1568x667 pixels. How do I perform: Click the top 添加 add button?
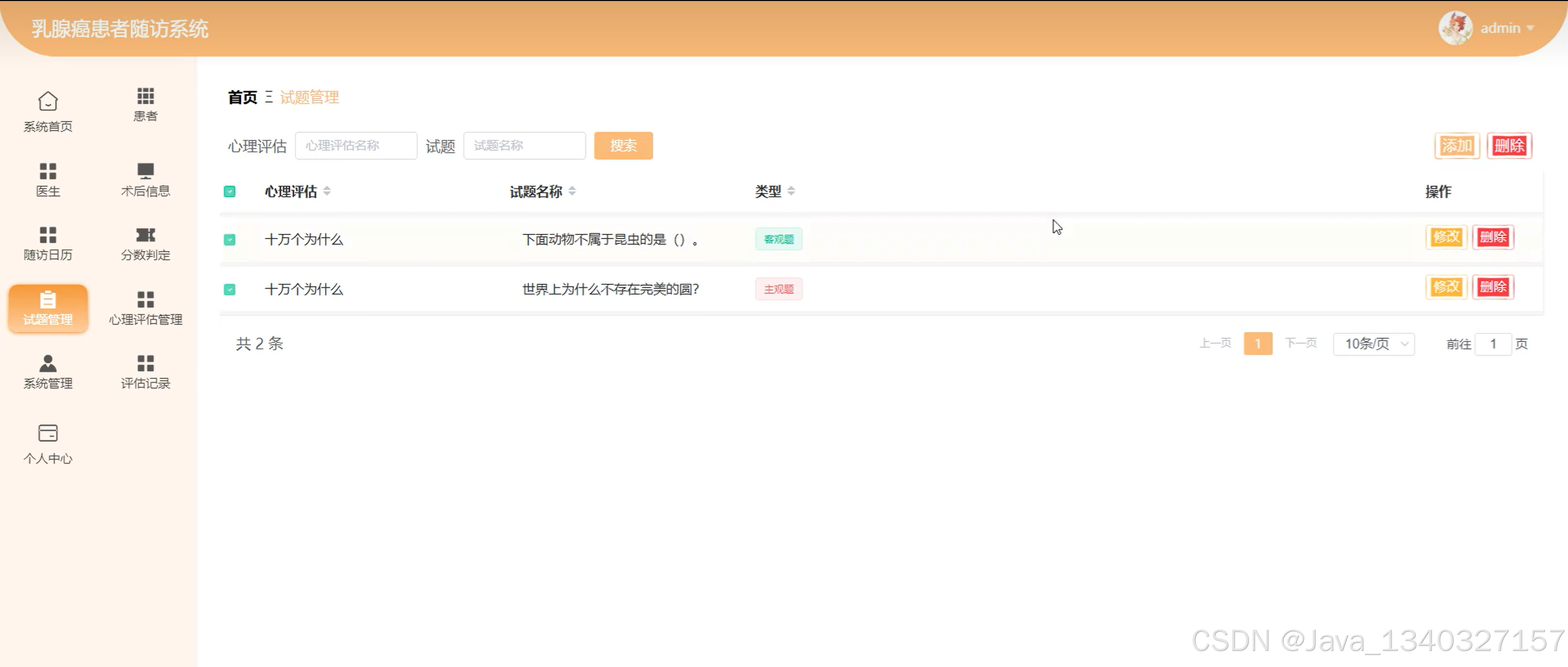coord(1456,146)
